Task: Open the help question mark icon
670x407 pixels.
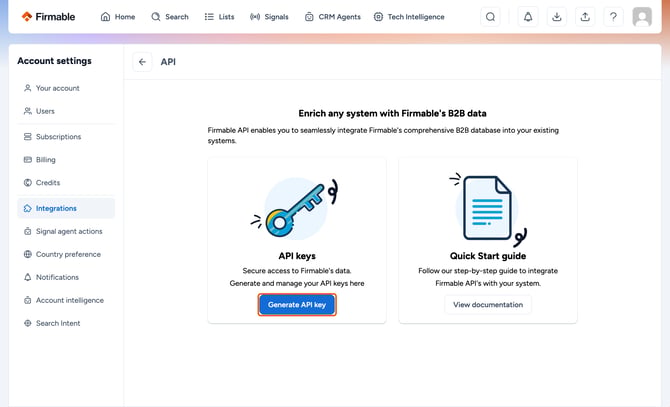Action: pos(613,17)
